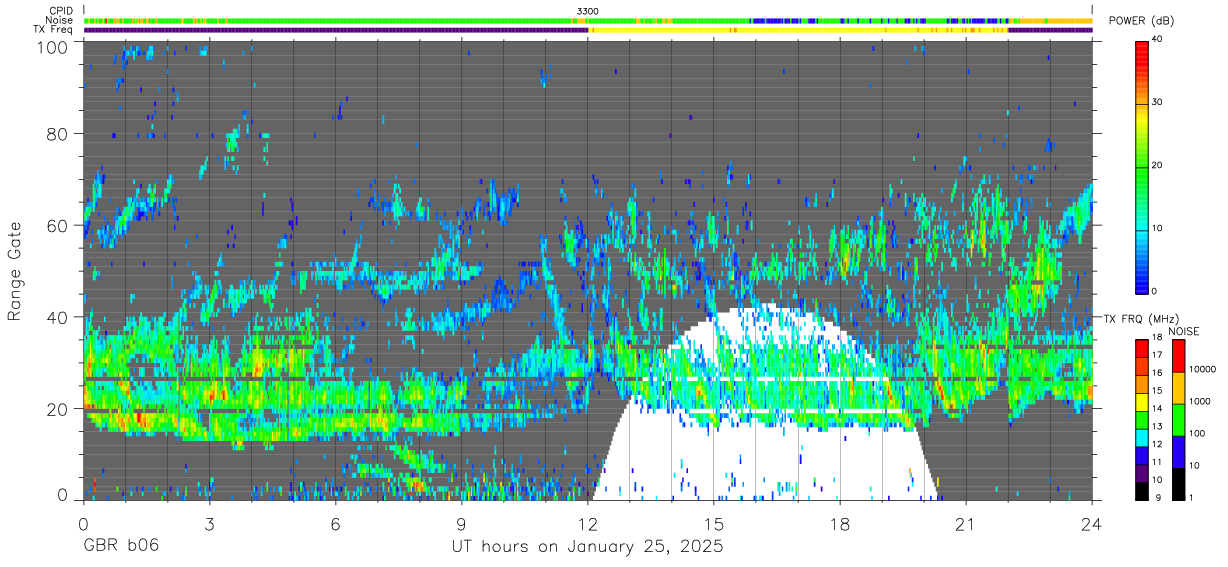Click the TX Freq row label
This screenshot has height=567, width=1228.
(54, 30)
